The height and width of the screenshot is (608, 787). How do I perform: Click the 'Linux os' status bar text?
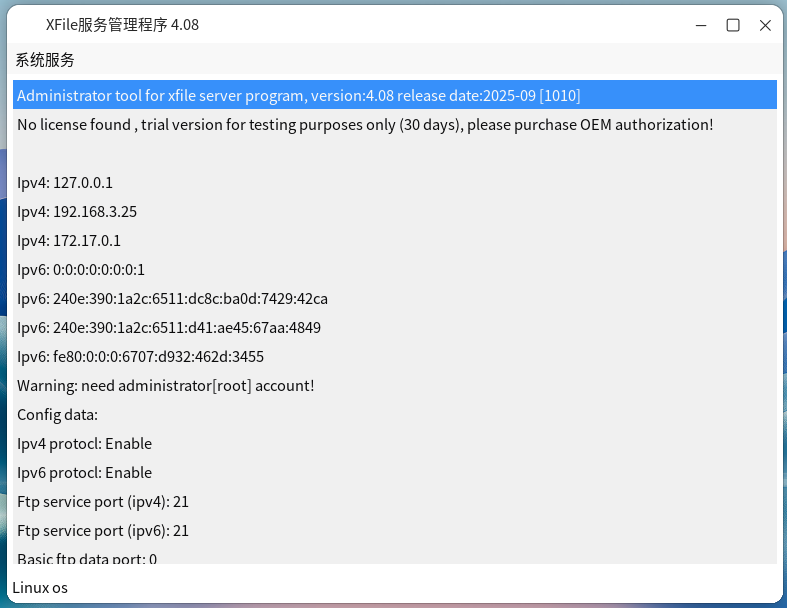click(x=40, y=588)
